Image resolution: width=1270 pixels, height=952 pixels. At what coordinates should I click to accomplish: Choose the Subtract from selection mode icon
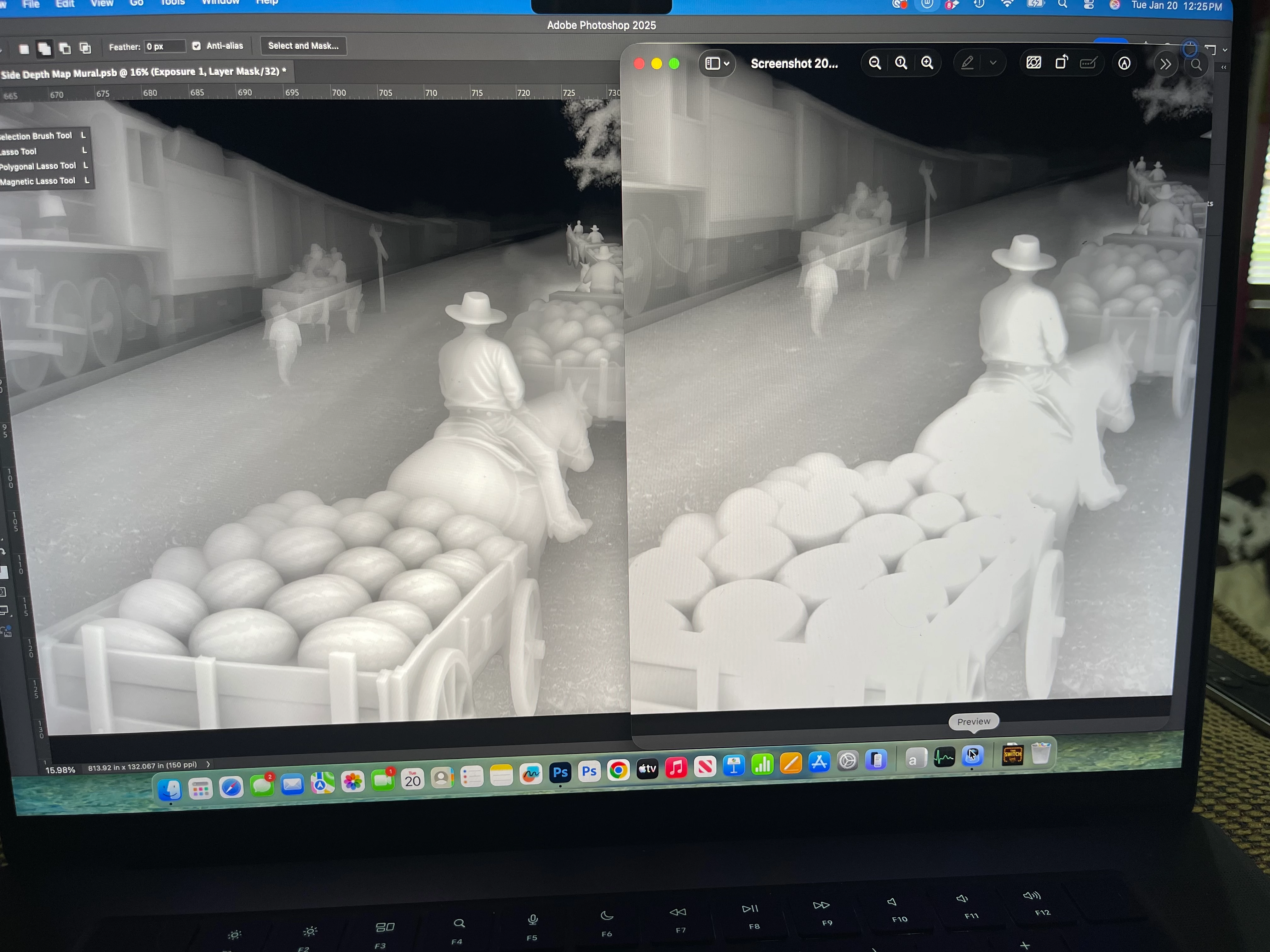point(65,48)
